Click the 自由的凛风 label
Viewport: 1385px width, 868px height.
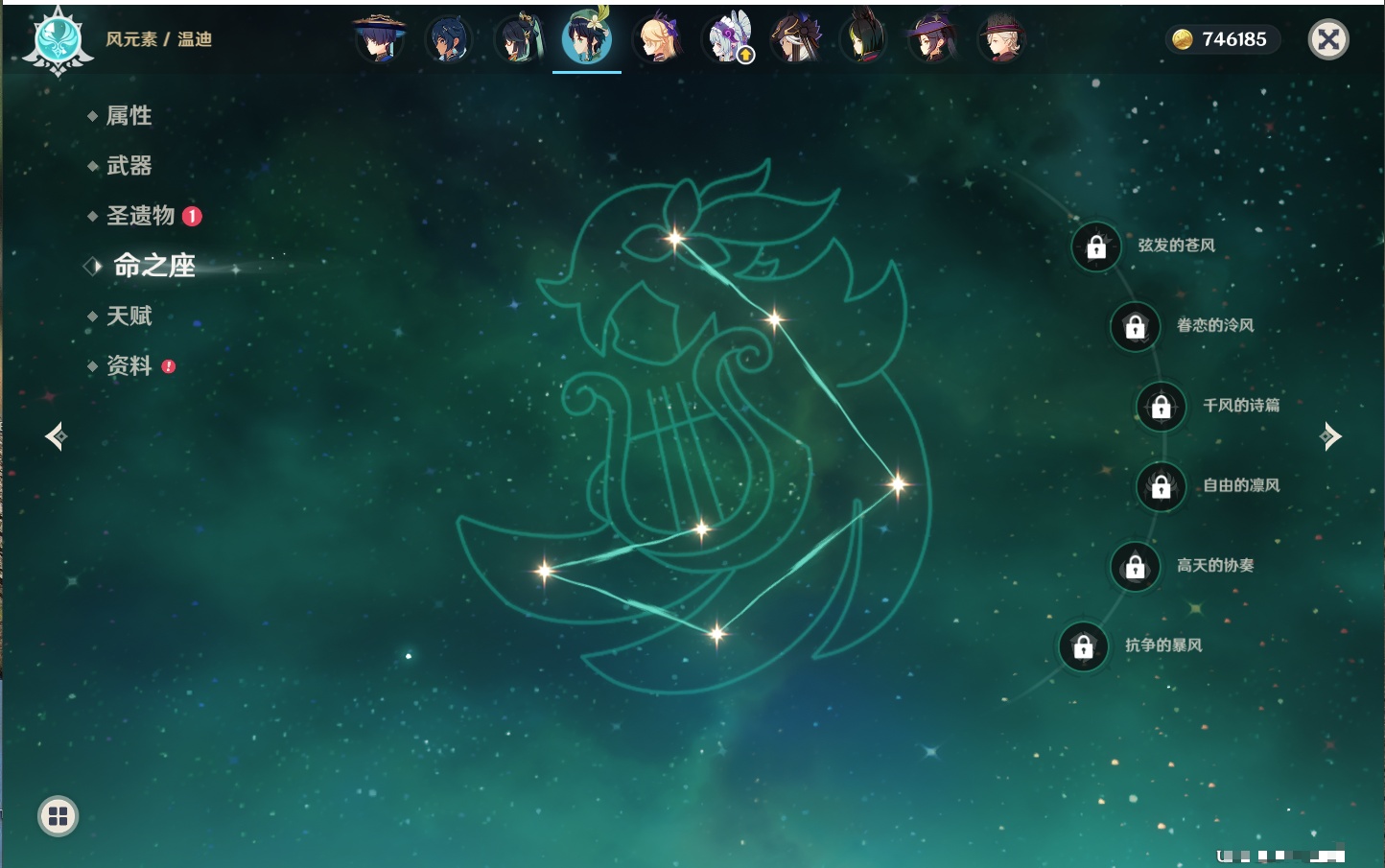pos(1241,485)
